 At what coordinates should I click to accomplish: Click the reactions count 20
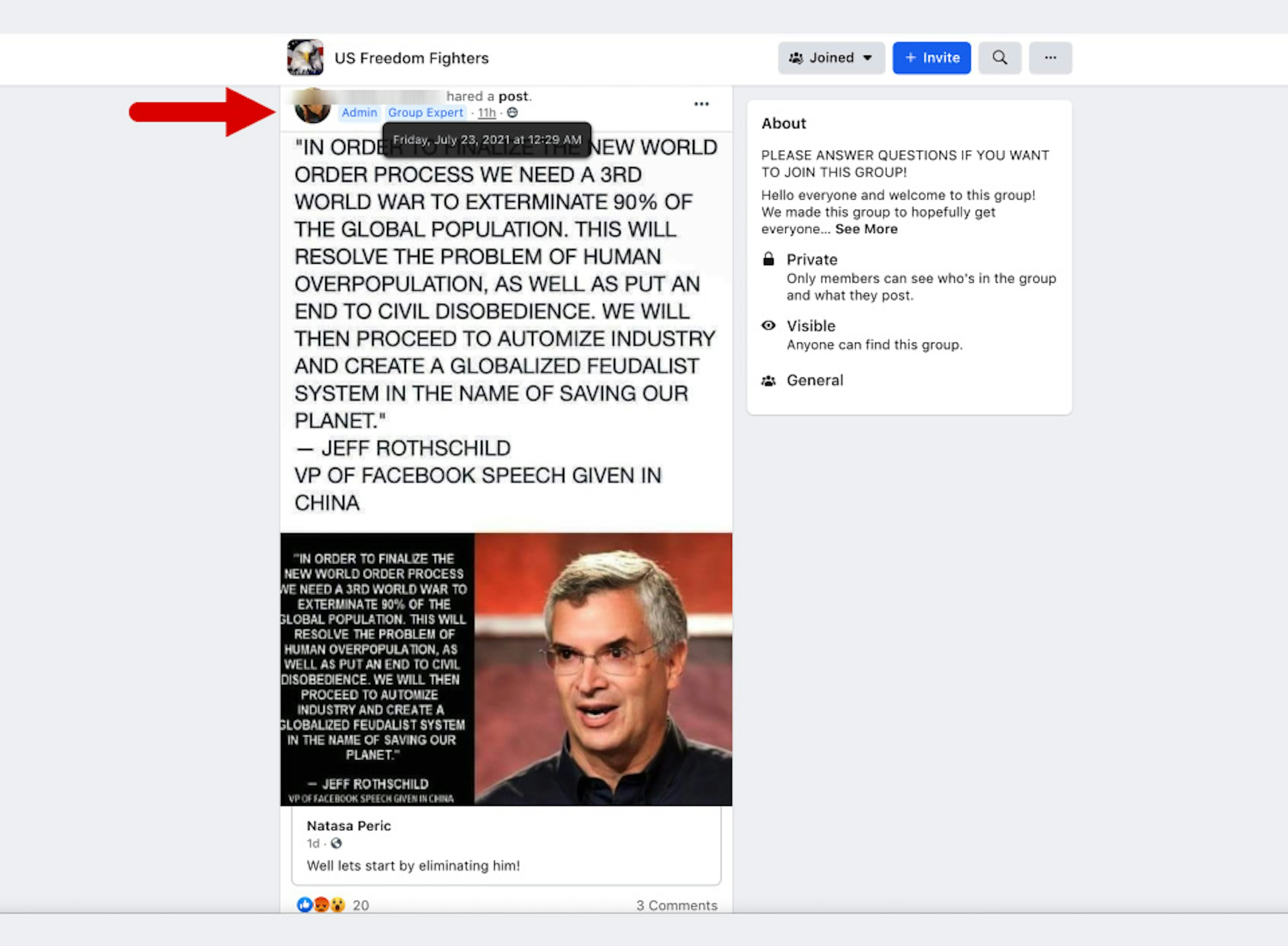361,905
